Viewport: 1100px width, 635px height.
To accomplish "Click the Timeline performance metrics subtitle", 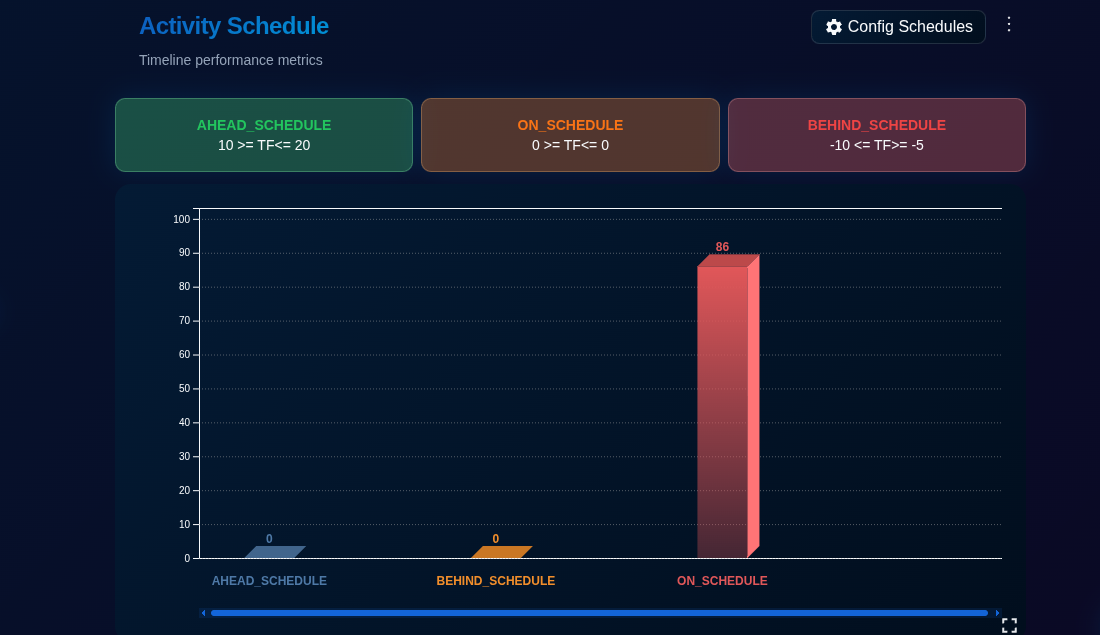I will [x=231, y=60].
